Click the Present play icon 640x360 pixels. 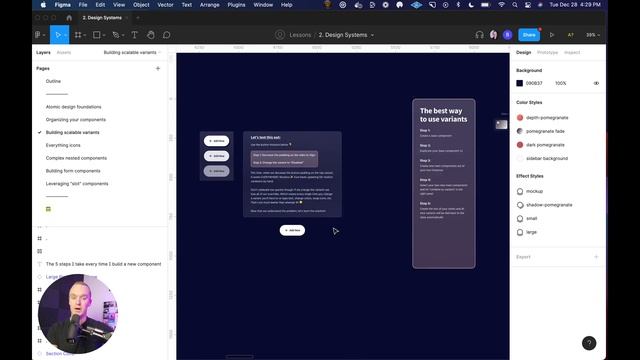tap(552, 35)
